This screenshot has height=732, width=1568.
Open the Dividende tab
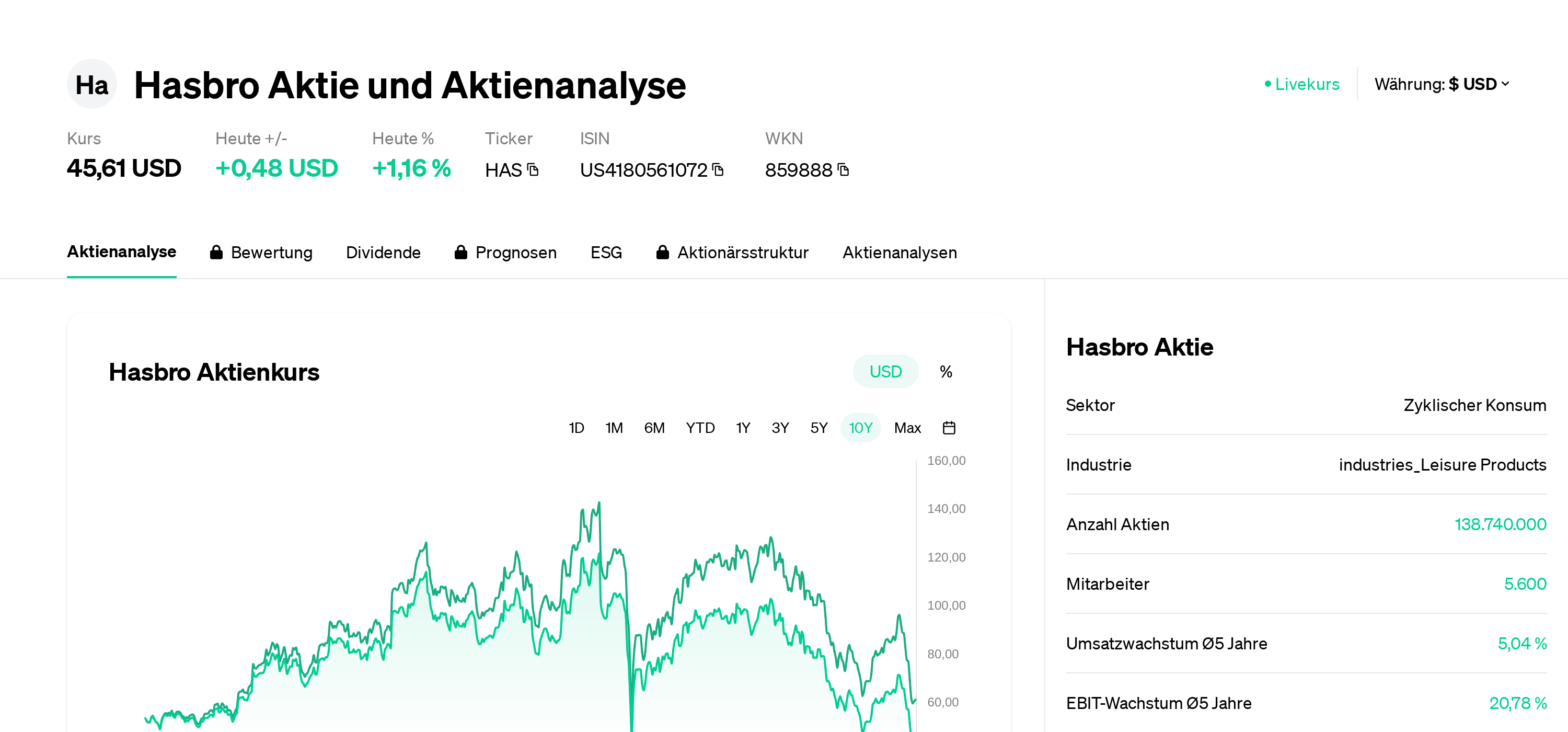click(383, 252)
